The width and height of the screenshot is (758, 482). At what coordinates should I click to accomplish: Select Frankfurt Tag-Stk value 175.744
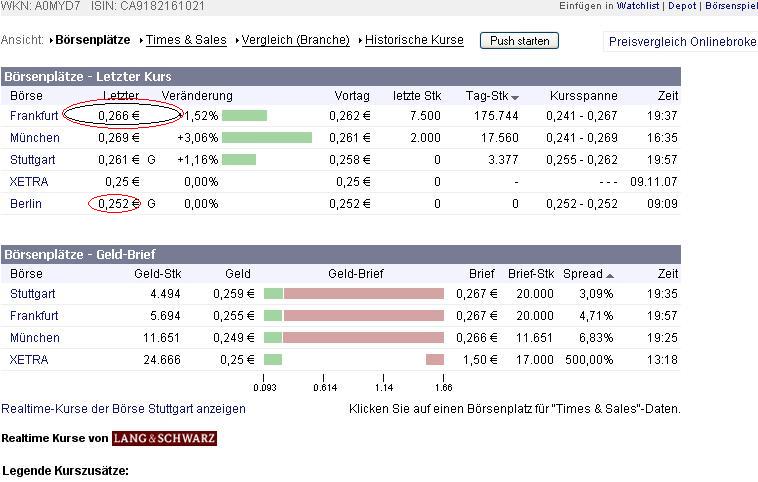(496, 116)
